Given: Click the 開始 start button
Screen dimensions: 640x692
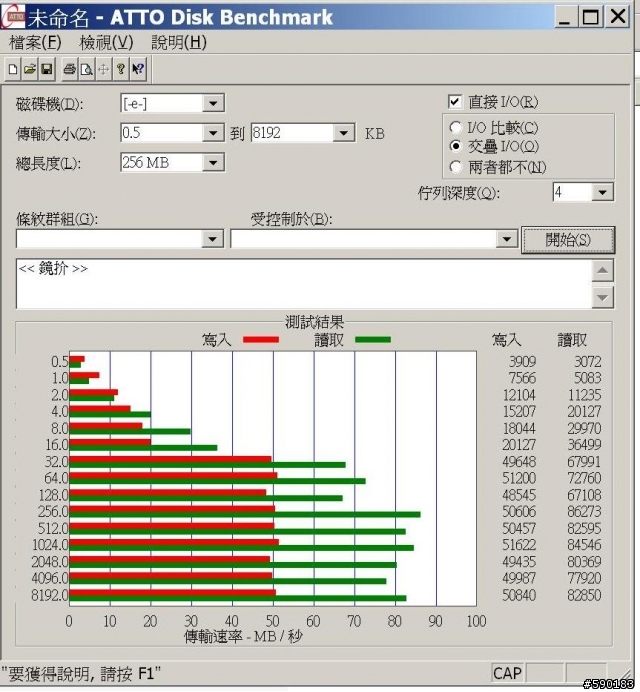Looking at the screenshot, I should point(568,240).
